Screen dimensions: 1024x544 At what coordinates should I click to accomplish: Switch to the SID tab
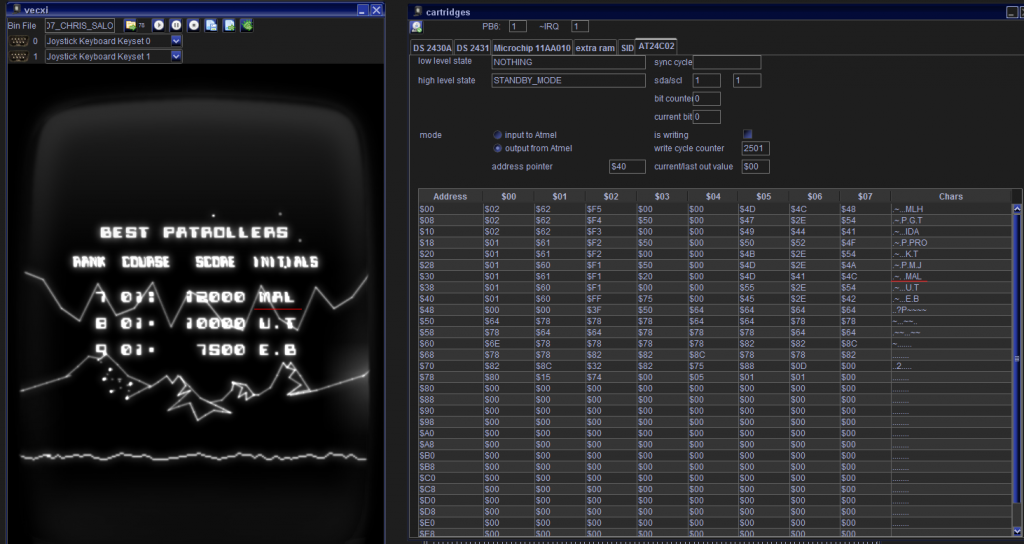click(x=627, y=47)
